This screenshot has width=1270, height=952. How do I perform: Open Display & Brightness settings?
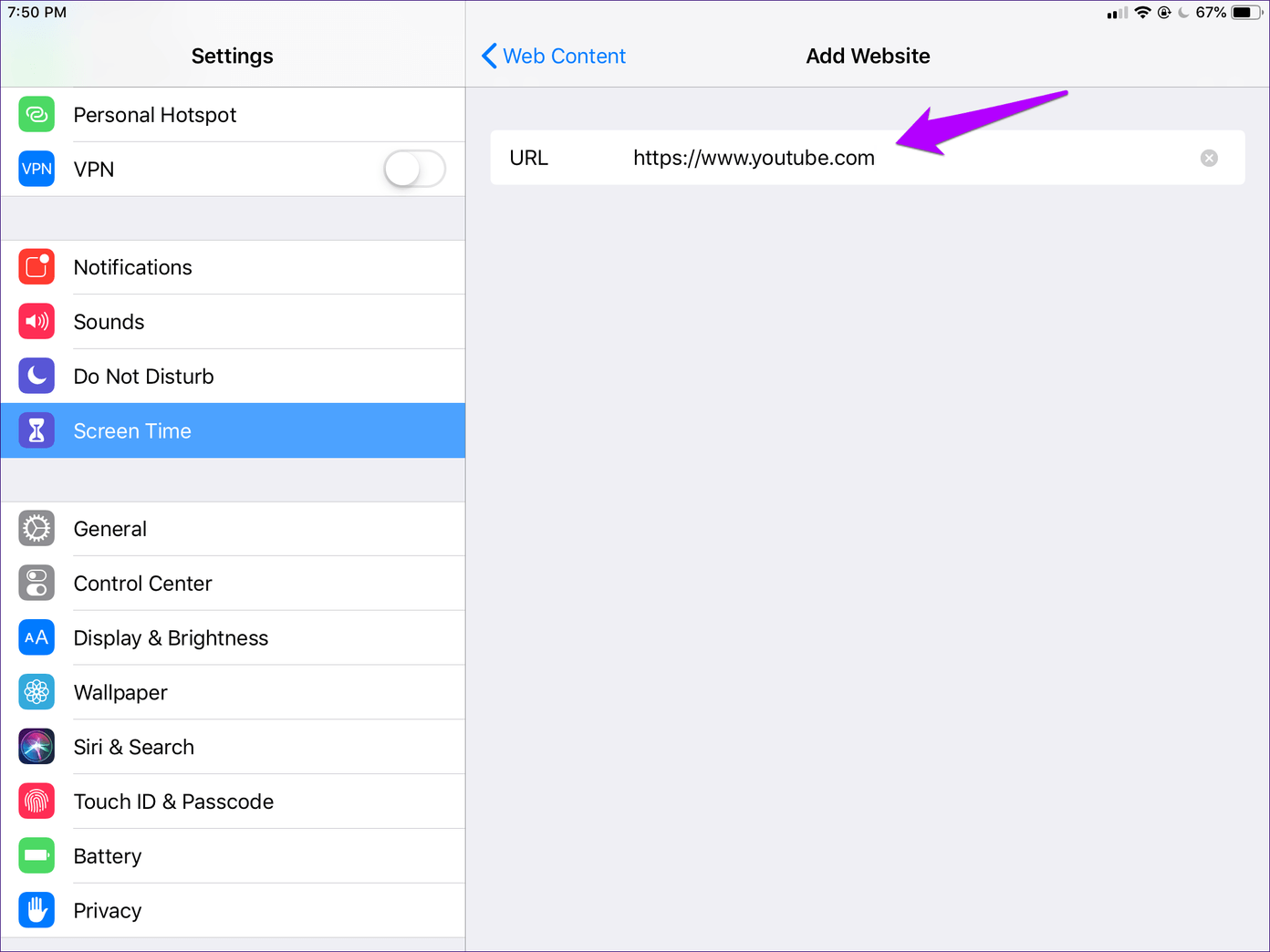pyautogui.click(x=171, y=638)
